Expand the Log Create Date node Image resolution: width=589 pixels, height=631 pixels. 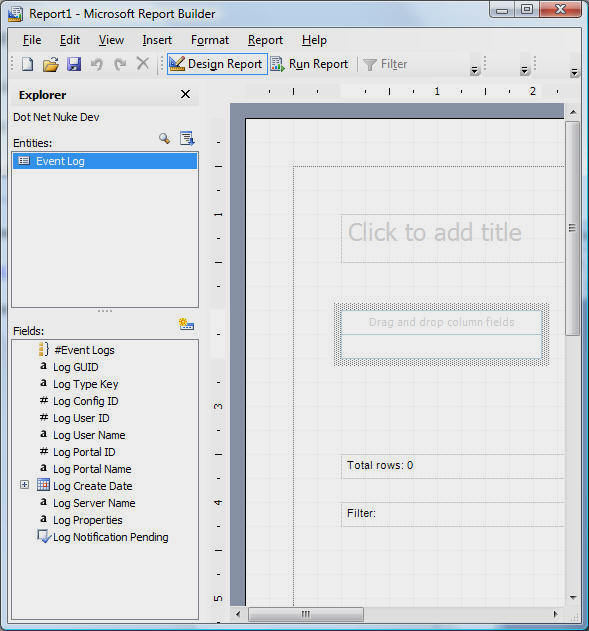(x=25, y=485)
